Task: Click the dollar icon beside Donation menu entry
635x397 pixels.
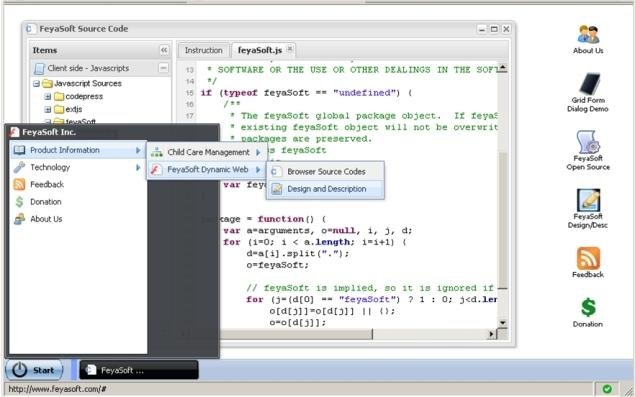Action: click(19, 202)
